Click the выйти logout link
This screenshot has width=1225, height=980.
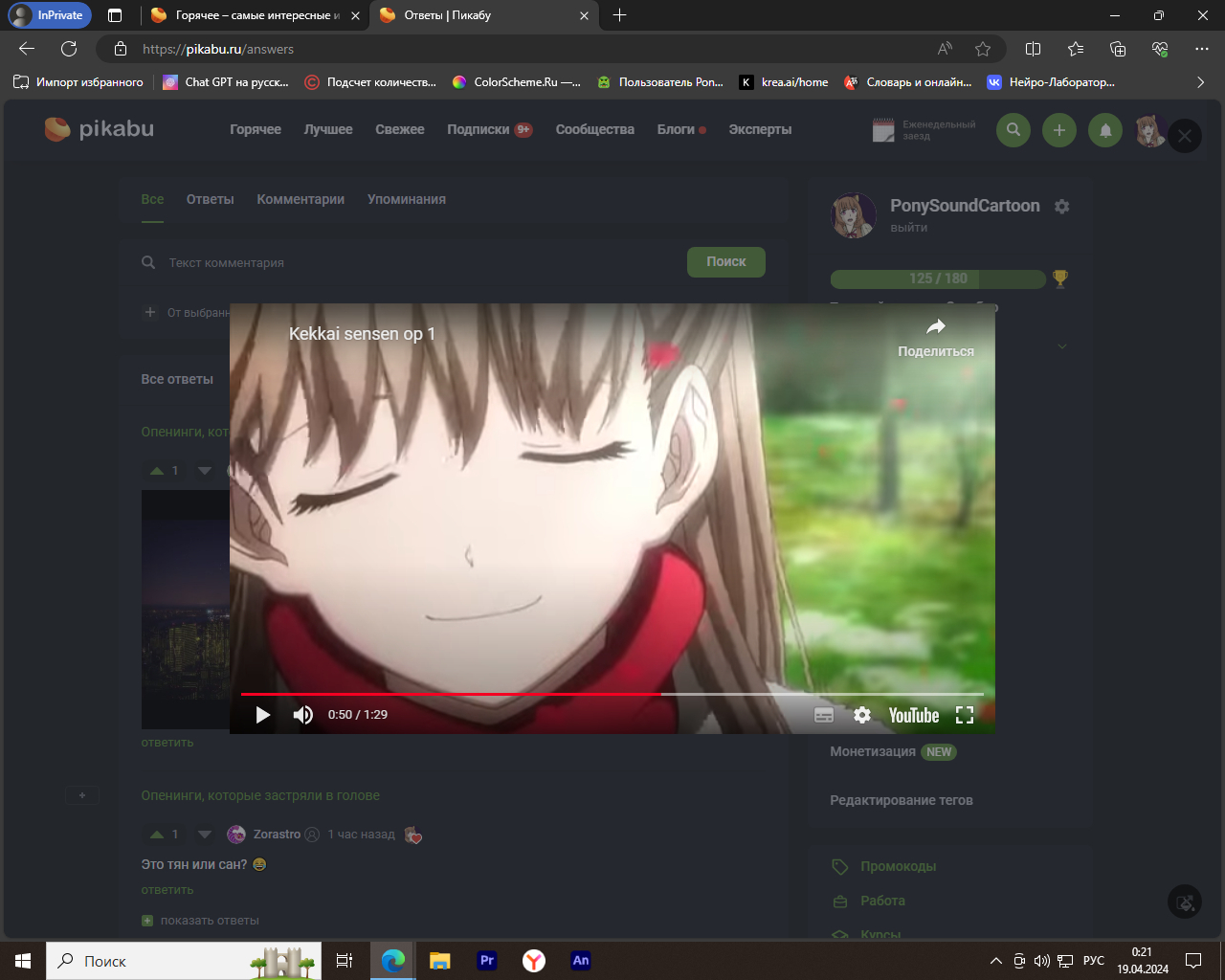pyautogui.click(x=909, y=228)
